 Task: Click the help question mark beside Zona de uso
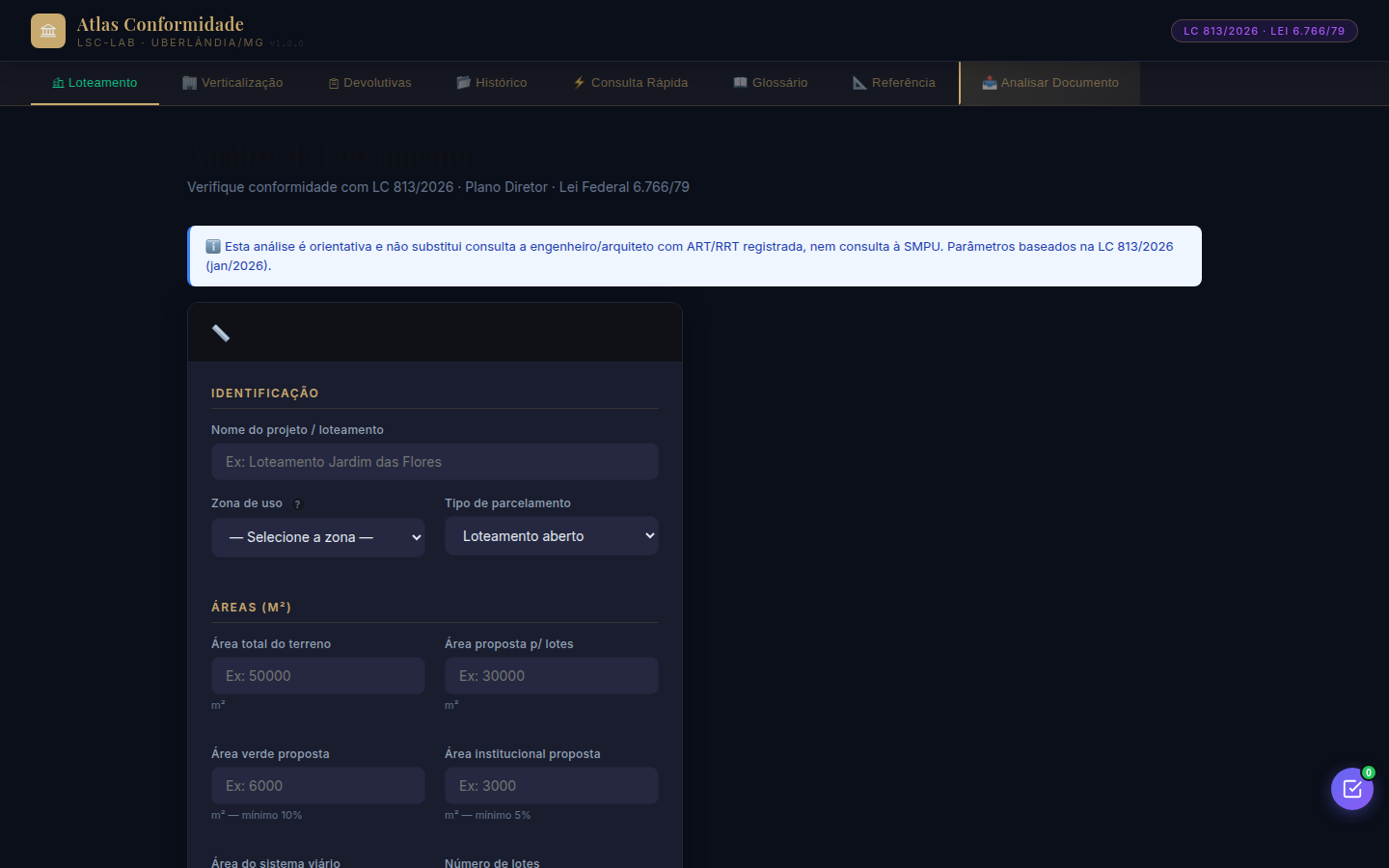(297, 504)
